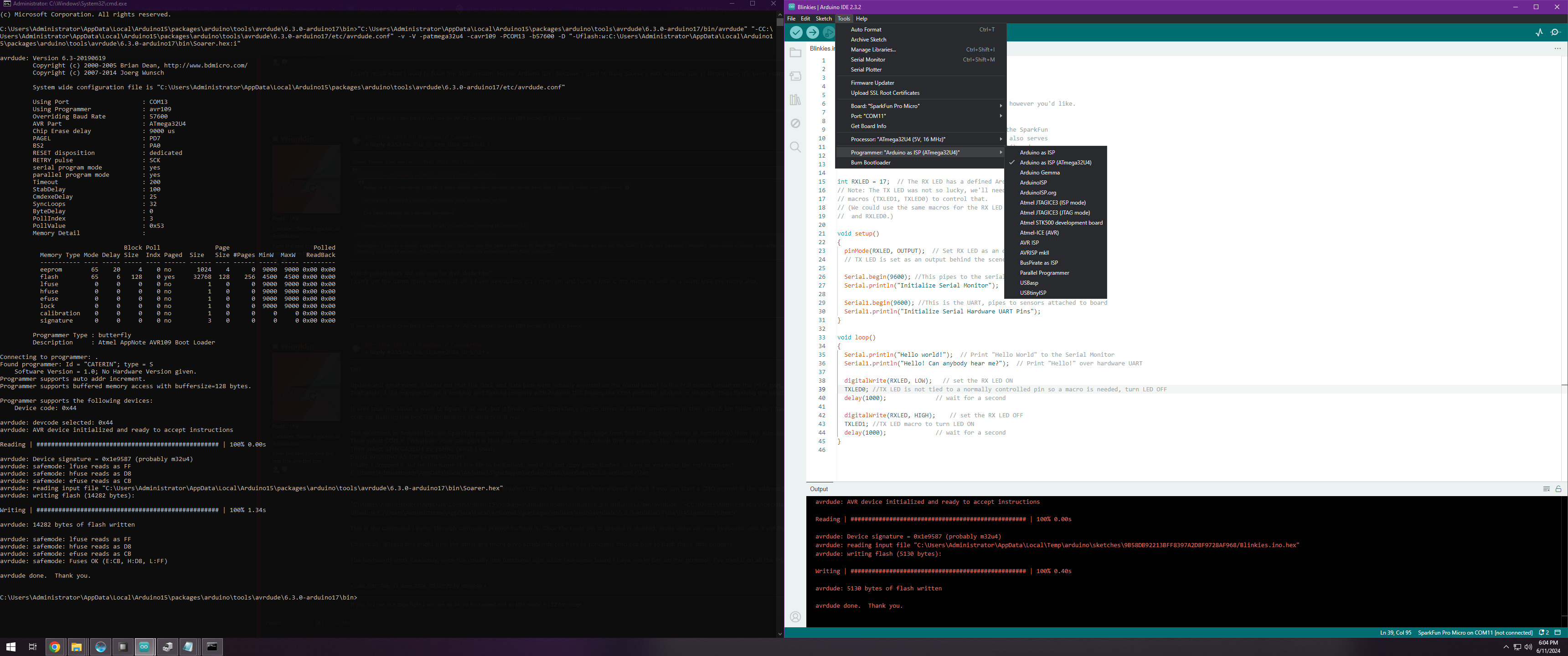Toggle the Output scroll lock icon
Image resolution: width=1568 pixels, height=656 pixels.
[1558, 489]
